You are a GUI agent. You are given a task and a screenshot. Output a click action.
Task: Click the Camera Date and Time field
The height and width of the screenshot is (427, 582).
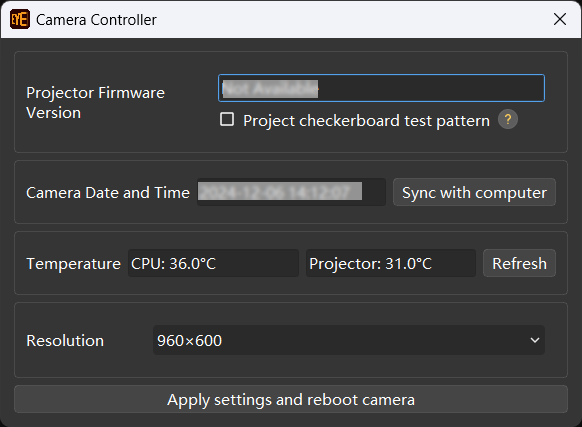[291, 192]
